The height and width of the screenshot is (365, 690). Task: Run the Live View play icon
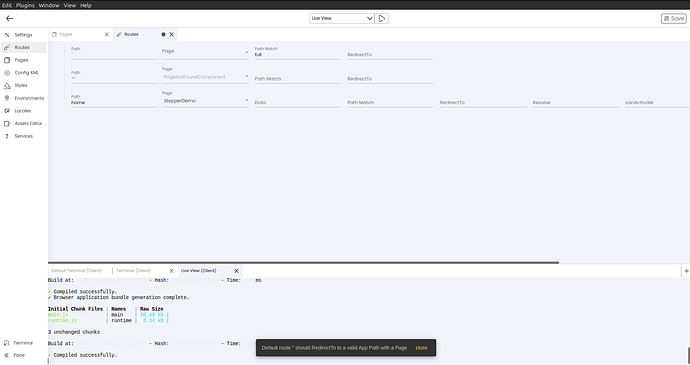pyautogui.click(x=382, y=18)
